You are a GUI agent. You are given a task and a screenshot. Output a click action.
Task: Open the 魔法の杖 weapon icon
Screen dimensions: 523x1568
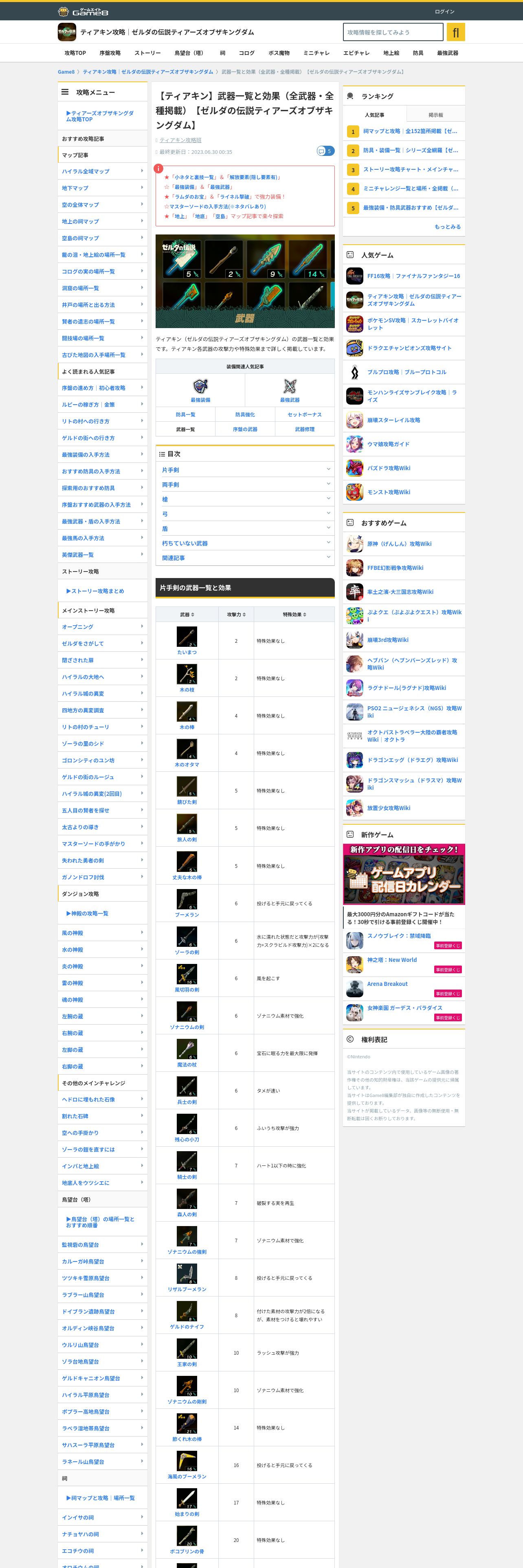coord(187,1049)
